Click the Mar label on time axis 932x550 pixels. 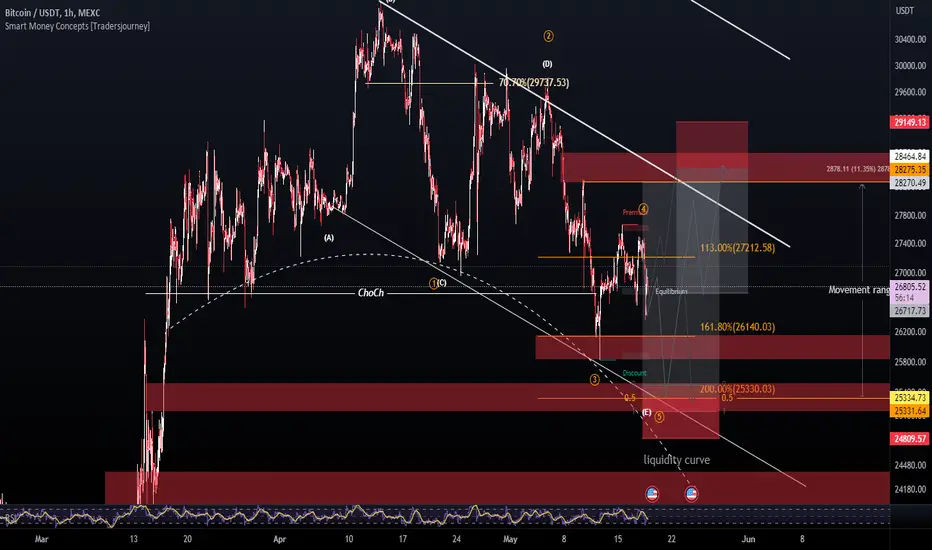coord(41,539)
